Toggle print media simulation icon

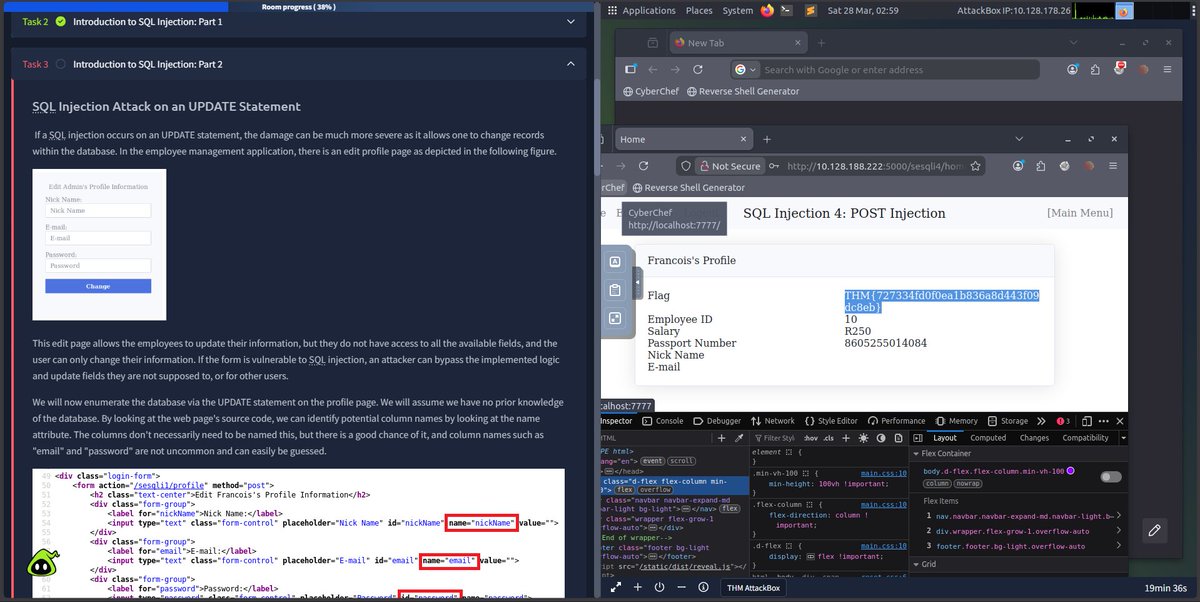897,438
